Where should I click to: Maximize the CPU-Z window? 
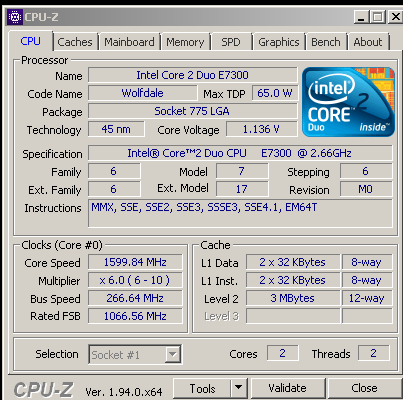coord(378,17)
